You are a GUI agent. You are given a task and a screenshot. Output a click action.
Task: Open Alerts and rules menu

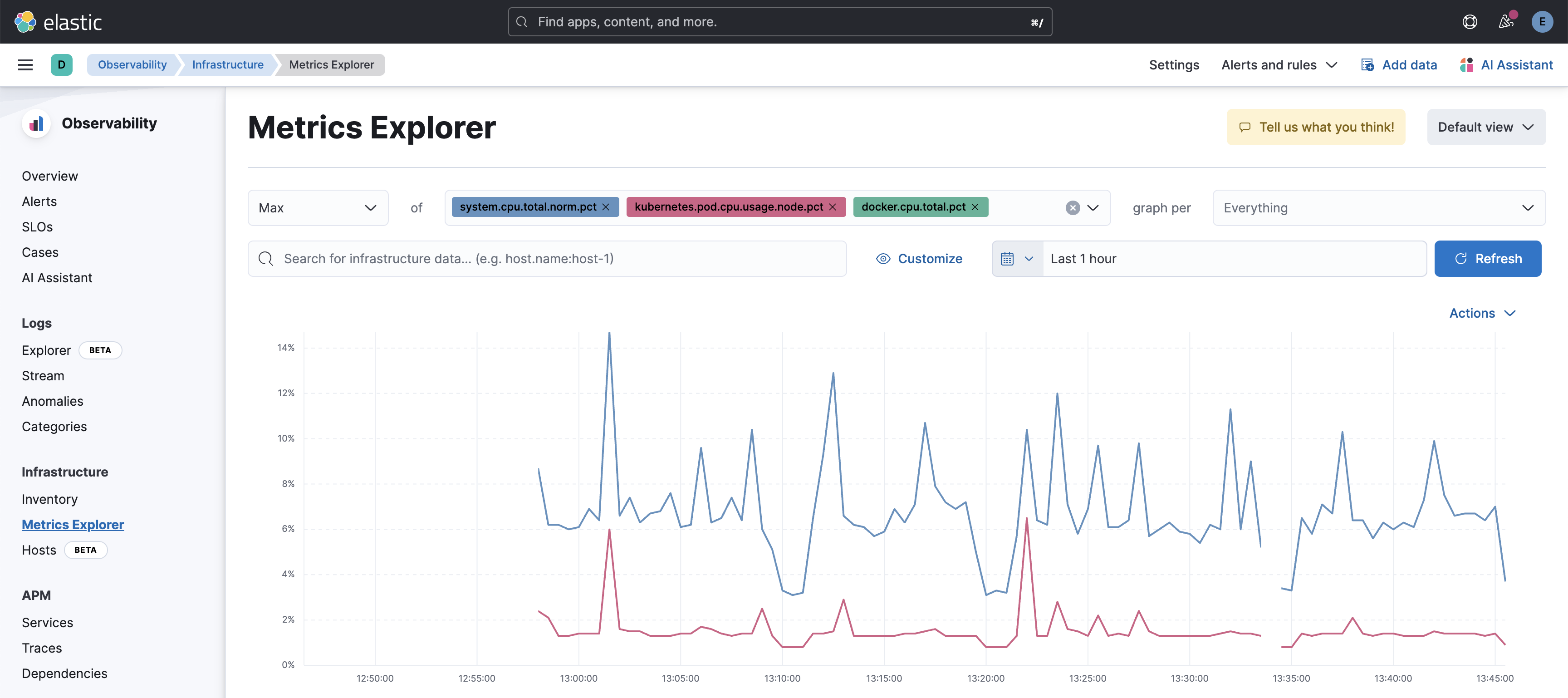point(1279,64)
